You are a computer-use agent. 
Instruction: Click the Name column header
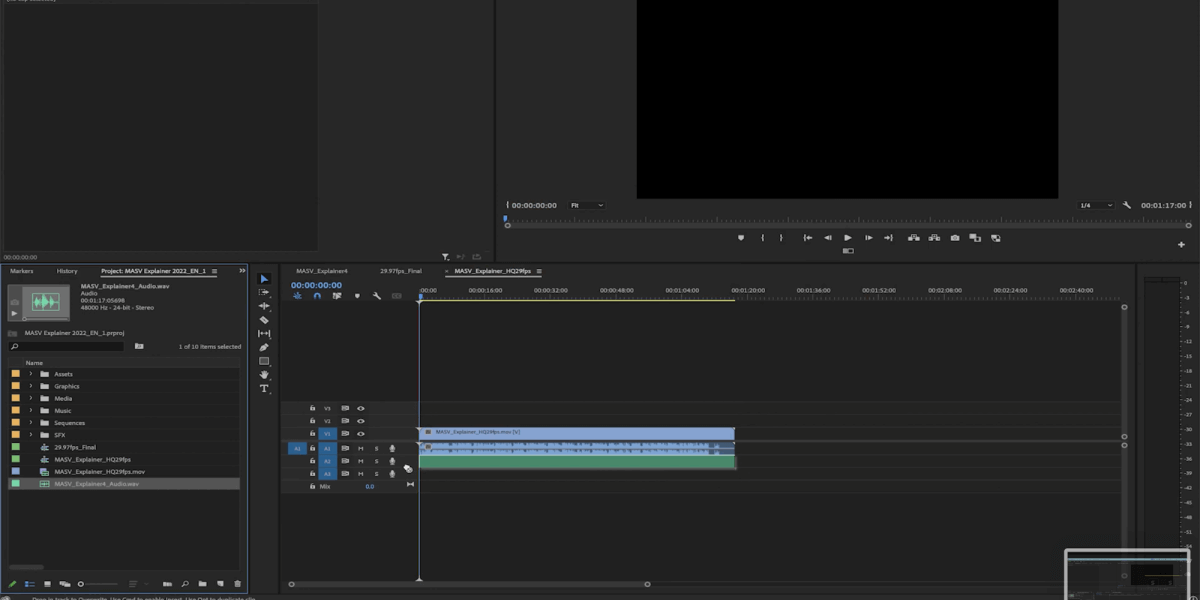(x=34, y=363)
